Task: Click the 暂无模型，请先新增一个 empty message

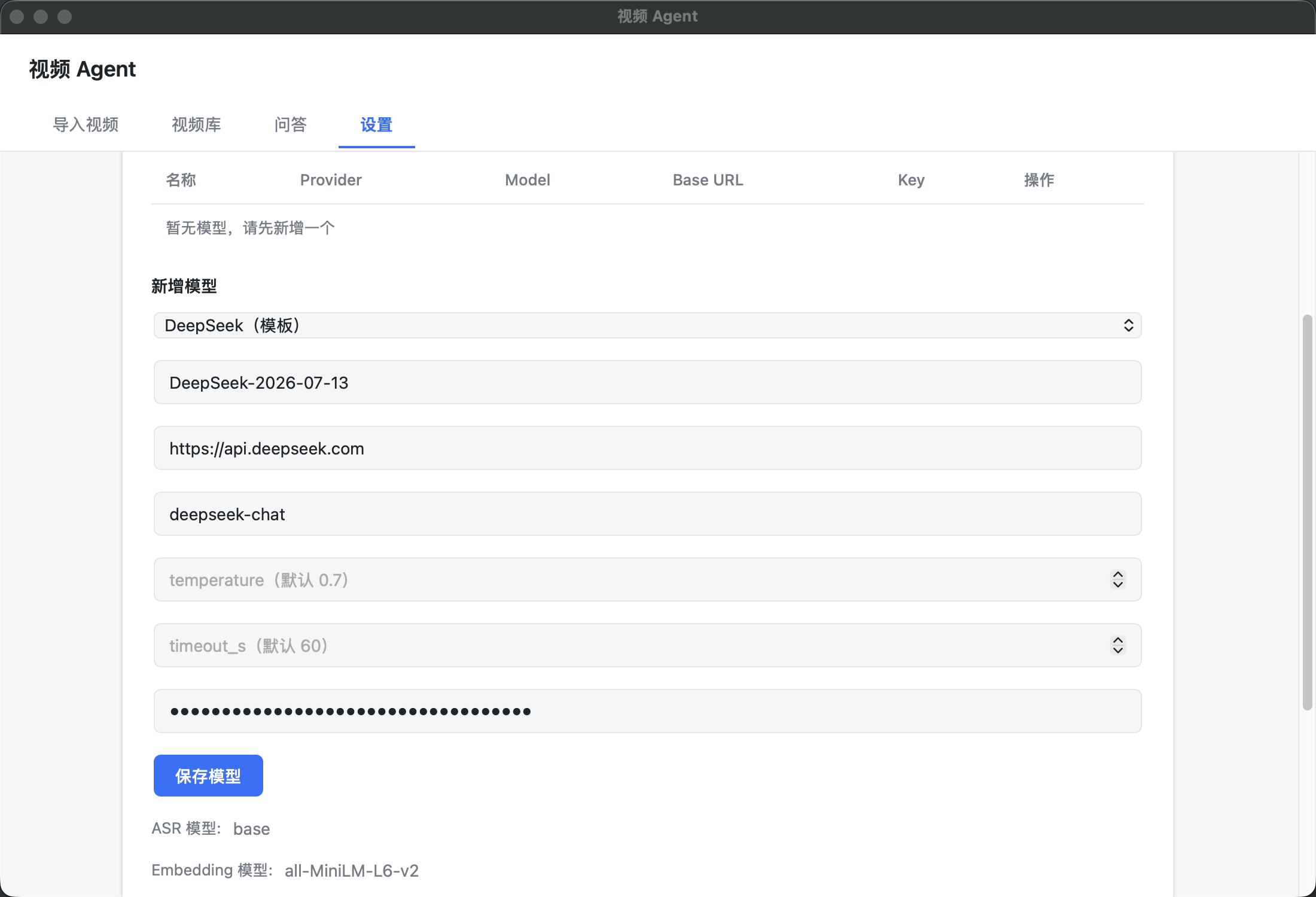Action: pos(250,228)
